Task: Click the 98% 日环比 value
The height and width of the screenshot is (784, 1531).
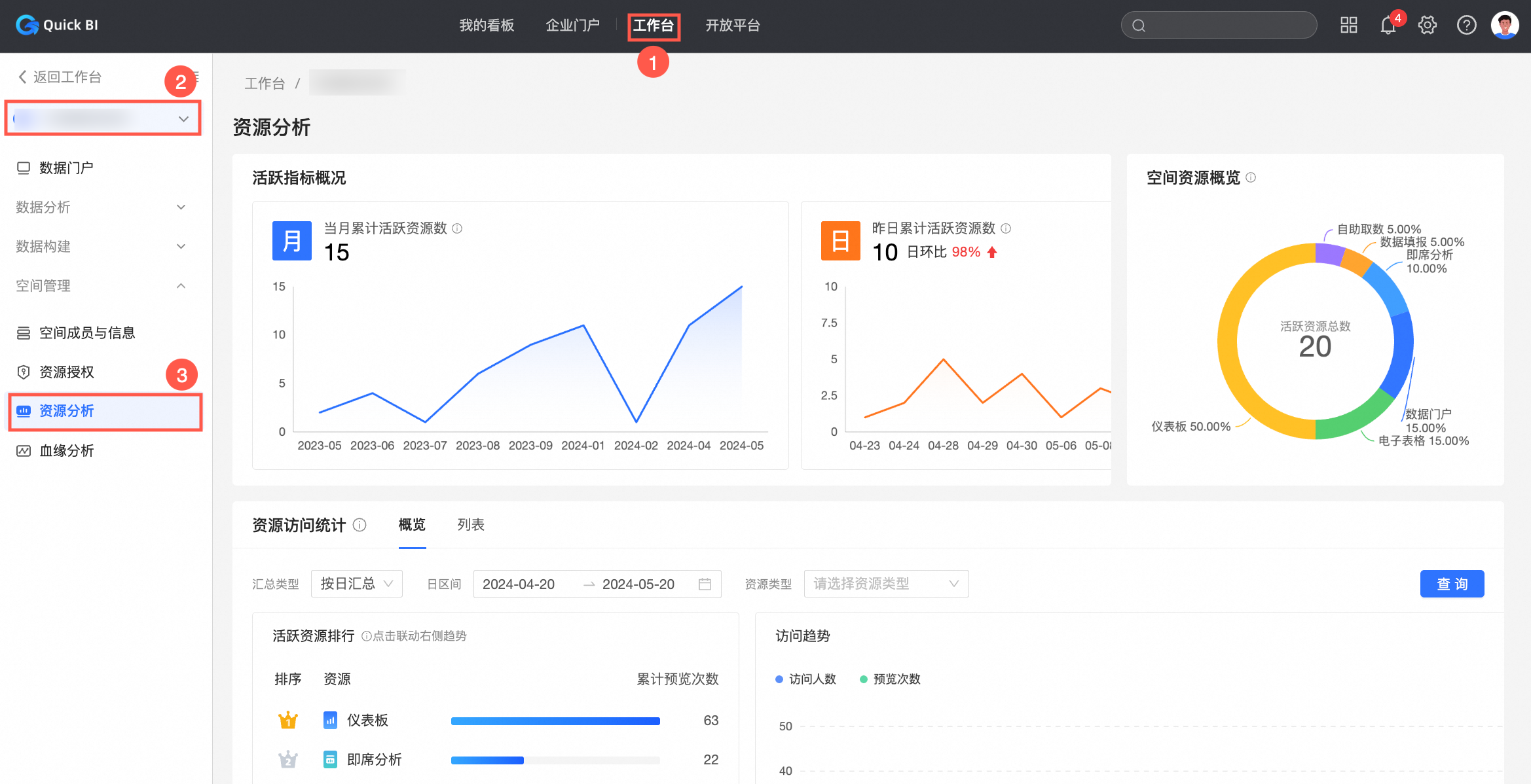Action: click(966, 253)
